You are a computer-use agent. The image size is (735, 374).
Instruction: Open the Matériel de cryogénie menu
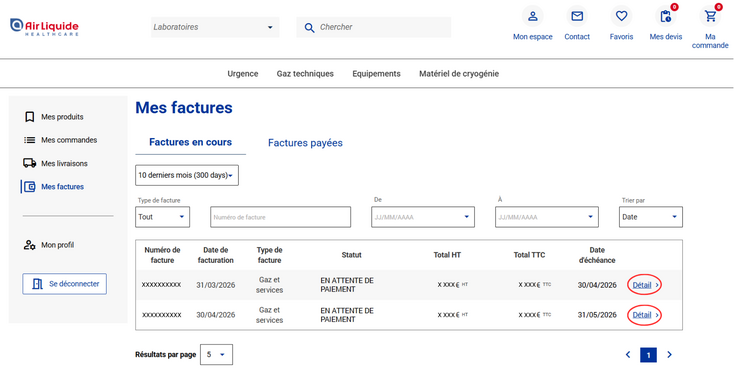[459, 74]
